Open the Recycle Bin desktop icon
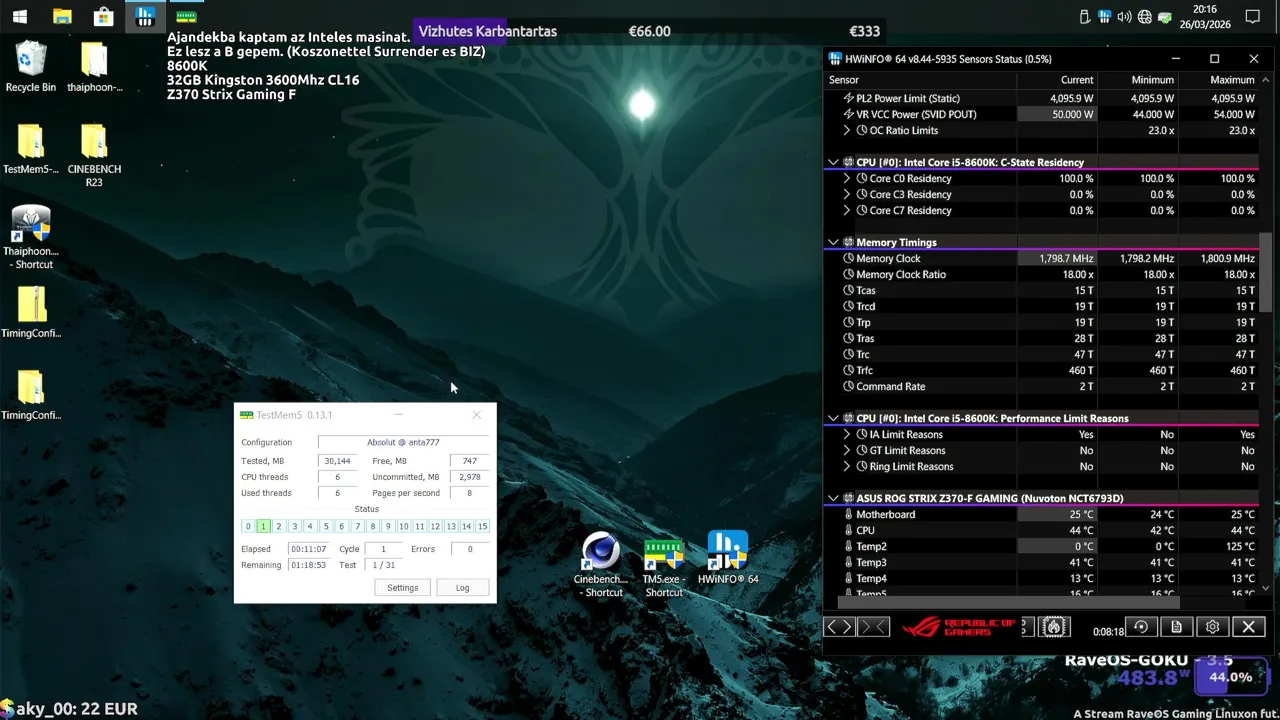 [x=31, y=67]
